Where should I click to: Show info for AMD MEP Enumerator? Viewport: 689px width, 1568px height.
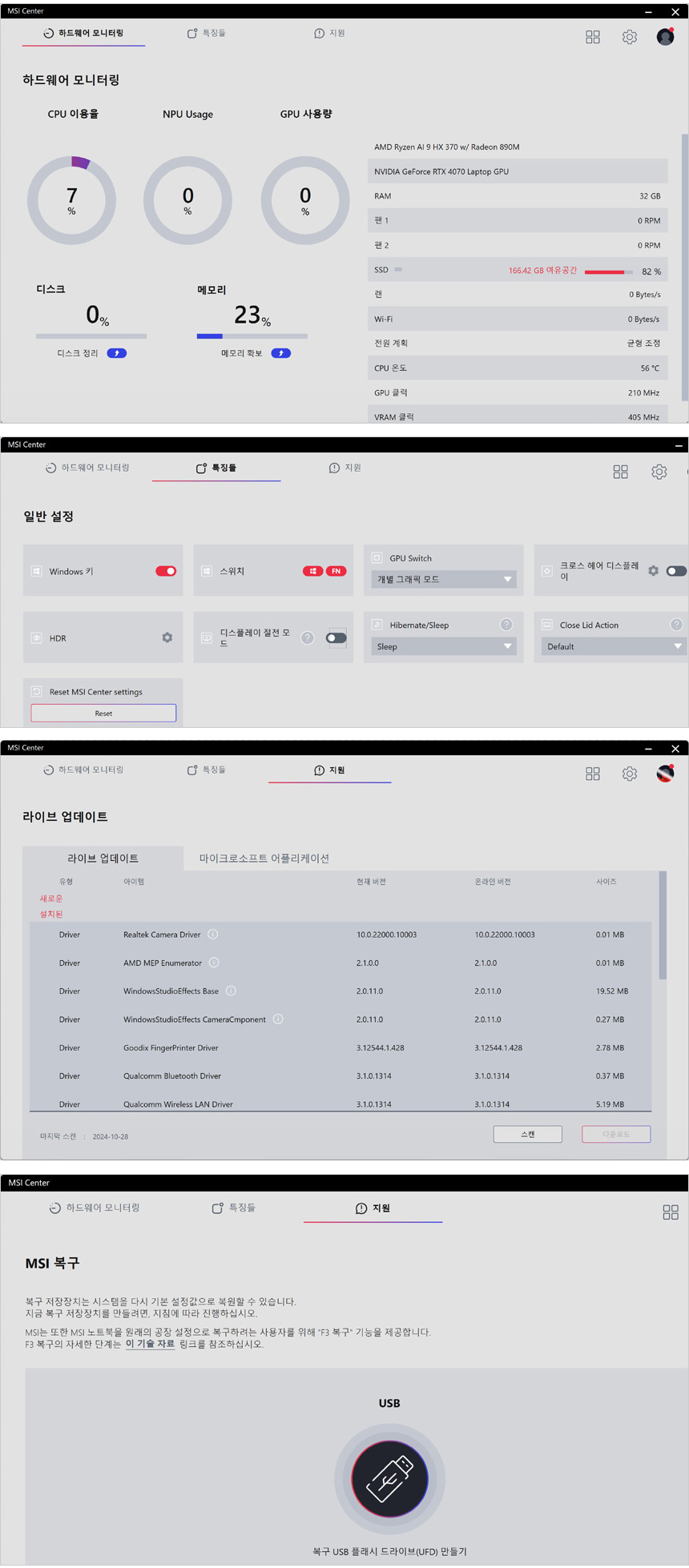point(214,962)
